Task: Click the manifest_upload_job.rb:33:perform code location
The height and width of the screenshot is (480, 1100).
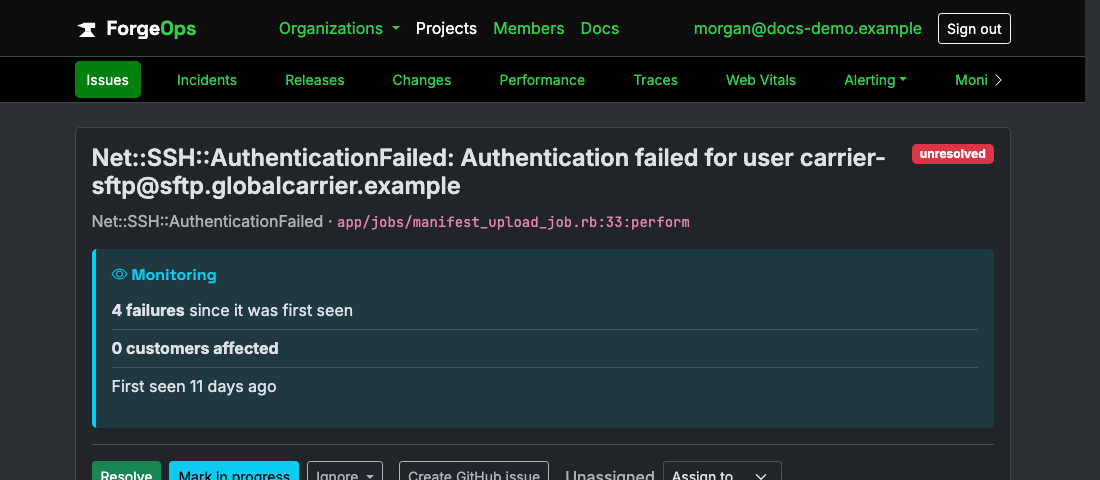Action: click(x=514, y=222)
